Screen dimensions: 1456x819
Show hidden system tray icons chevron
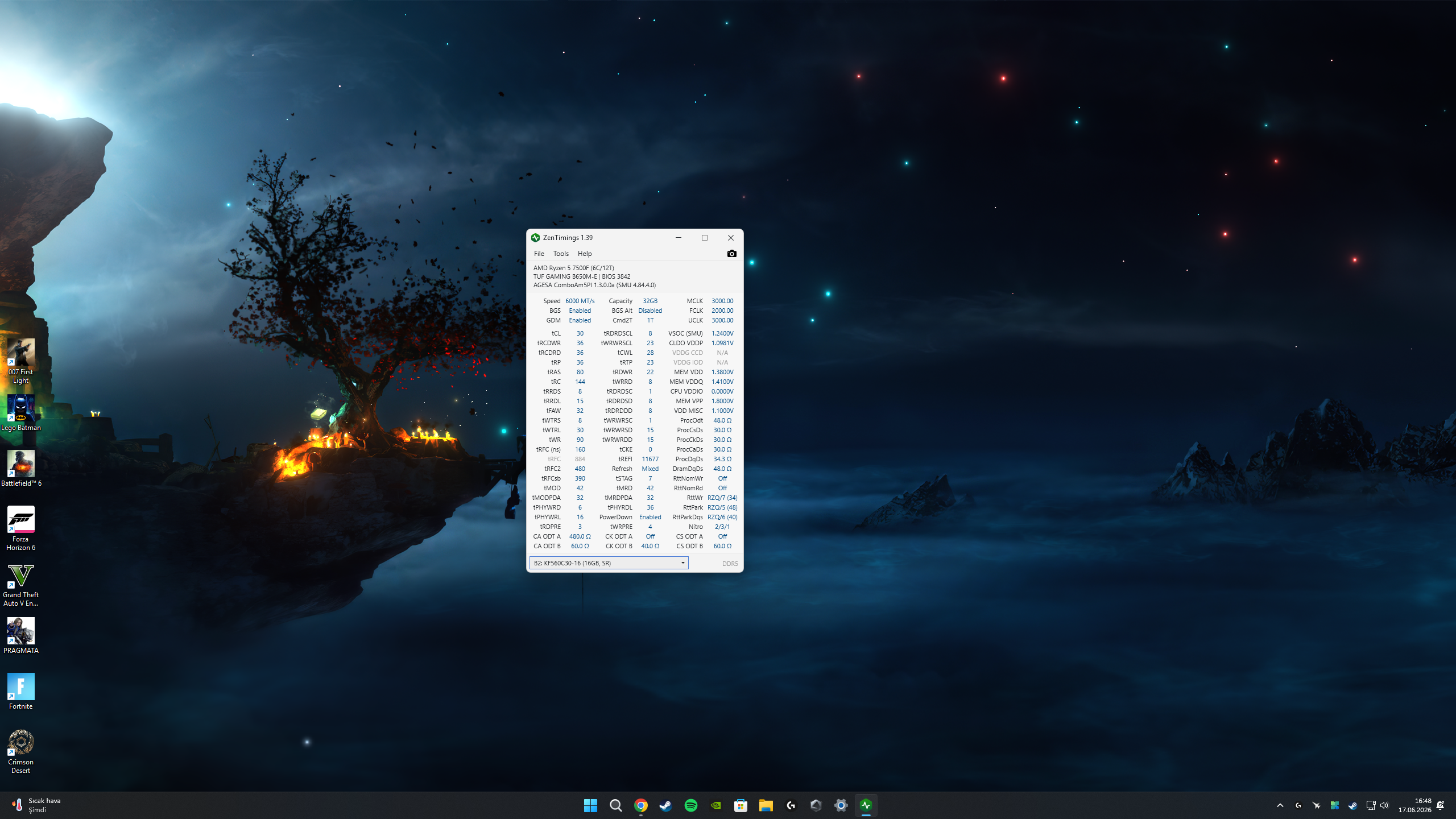pyautogui.click(x=1280, y=805)
